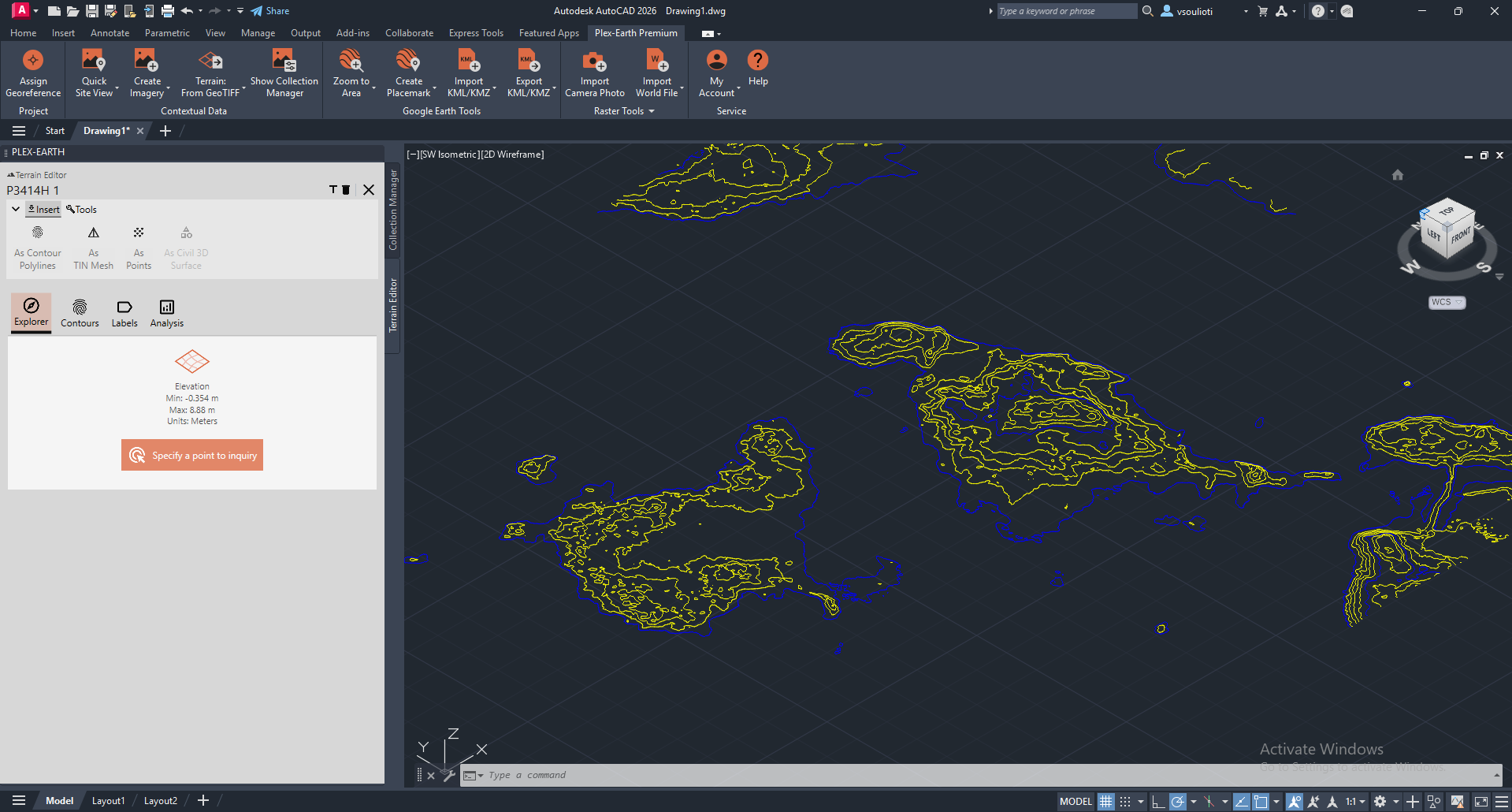Open the Quick Site View tool
The image size is (1512, 812).
[x=94, y=73]
